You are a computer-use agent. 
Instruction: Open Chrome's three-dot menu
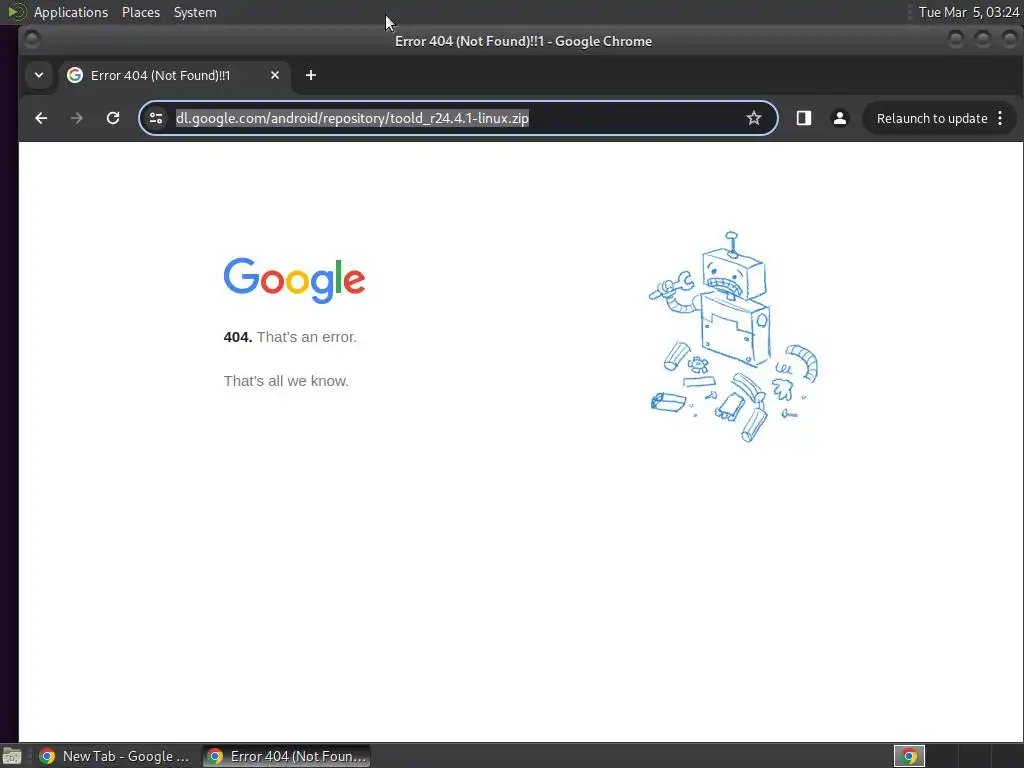[1000, 118]
